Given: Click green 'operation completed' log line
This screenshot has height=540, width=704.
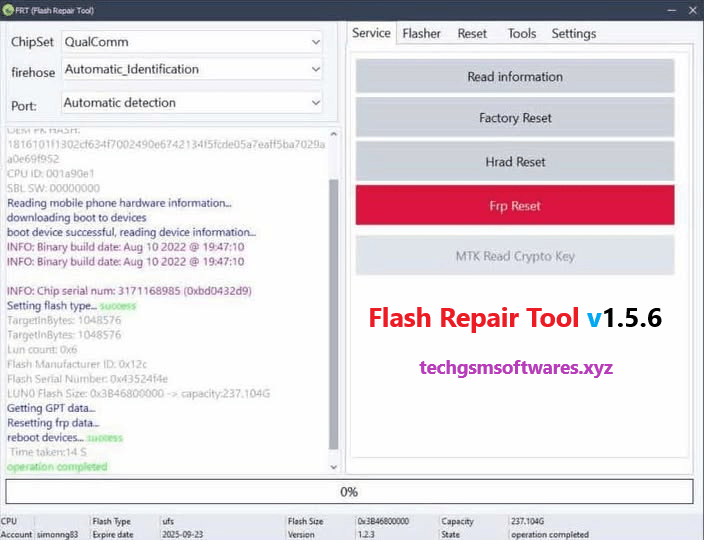Looking at the screenshot, I should tap(57, 467).
